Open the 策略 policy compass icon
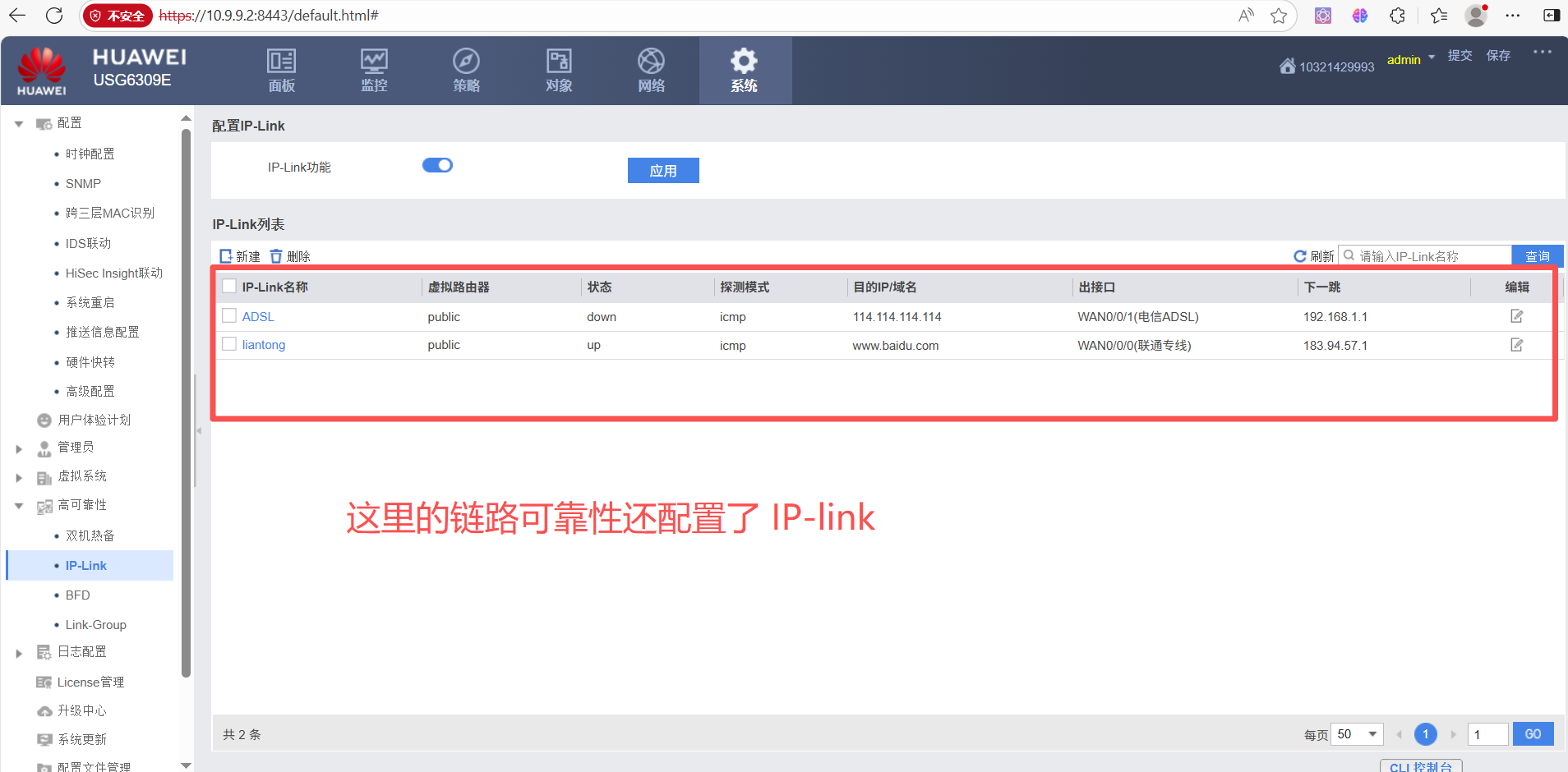This screenshot has height=772, width=1568. pyautogui.click(x=466, y=62)
